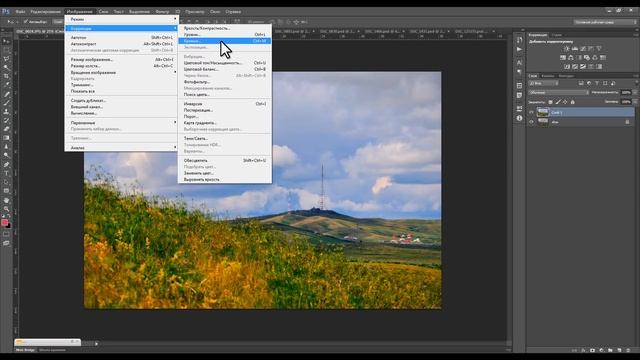Choose Яркость/Контрастность menu item
This screenshot has width=640, height=360.
tap(224, 28)
